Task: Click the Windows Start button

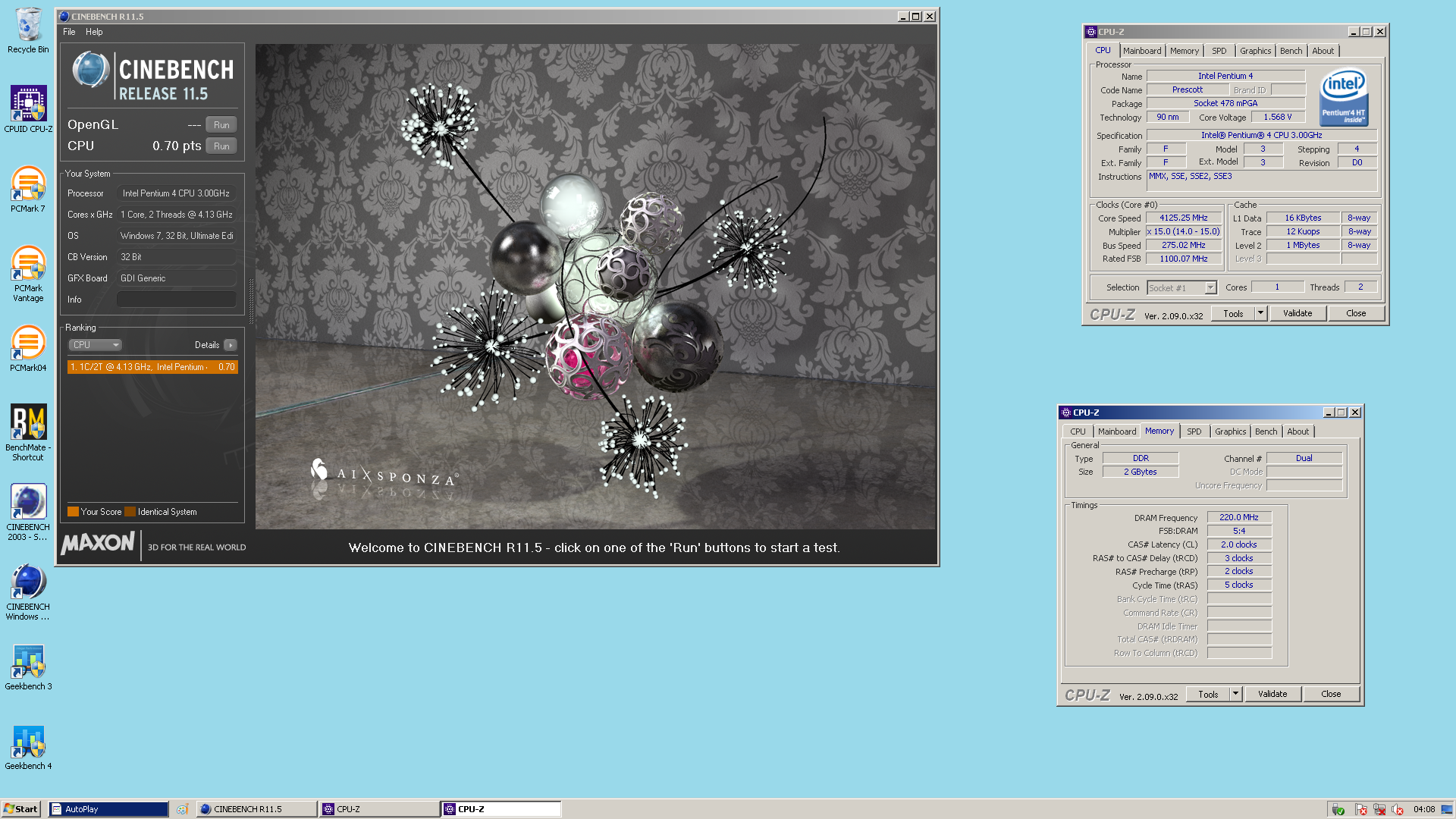Action: 21,809
